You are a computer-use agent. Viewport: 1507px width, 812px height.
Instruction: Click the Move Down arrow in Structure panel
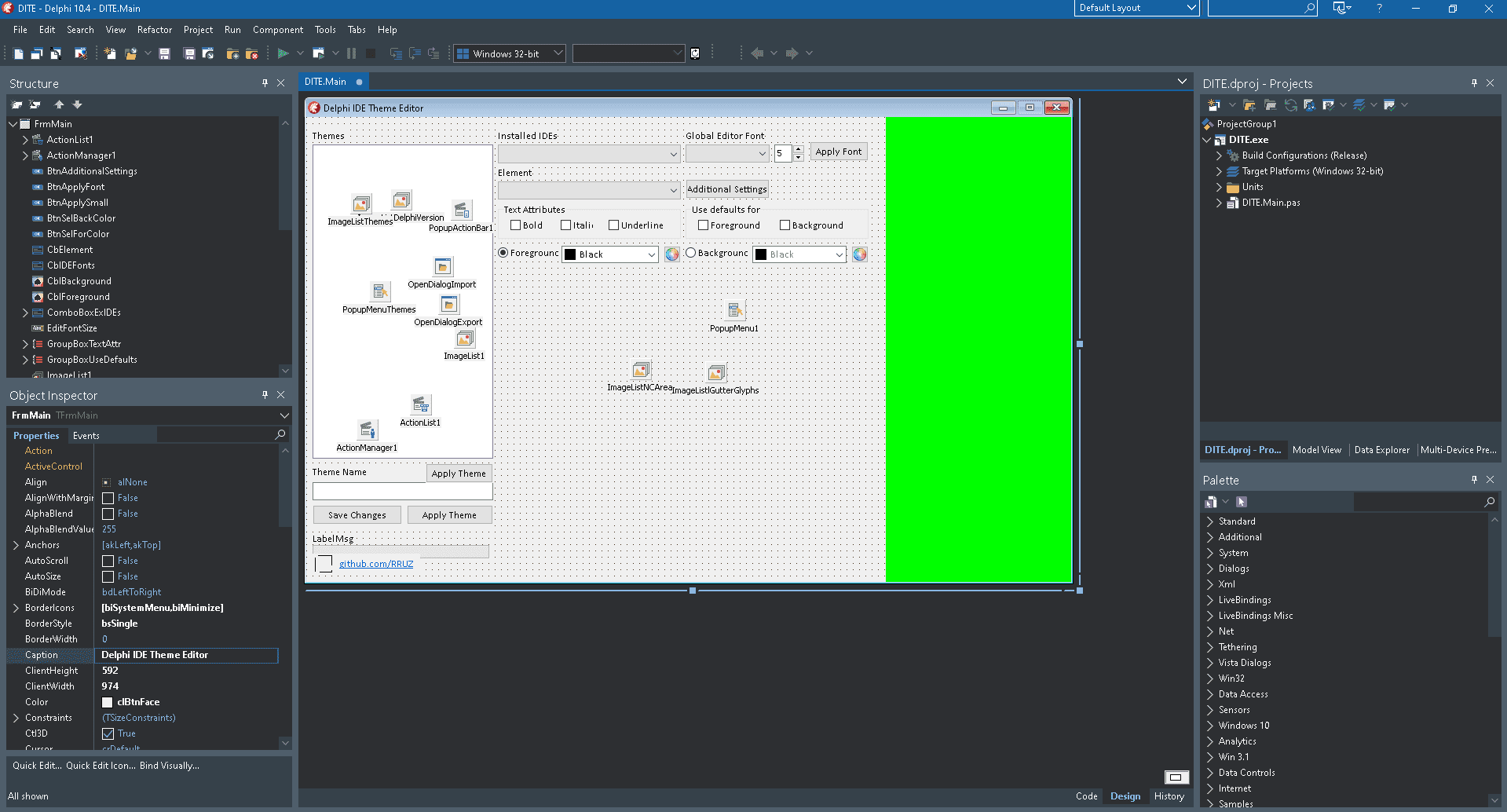click(77, 104)
